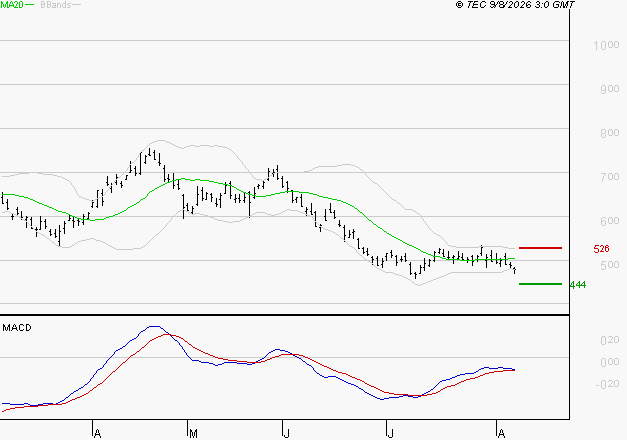Select the green support level line
The image size is (627, 440).
[540, 284]
